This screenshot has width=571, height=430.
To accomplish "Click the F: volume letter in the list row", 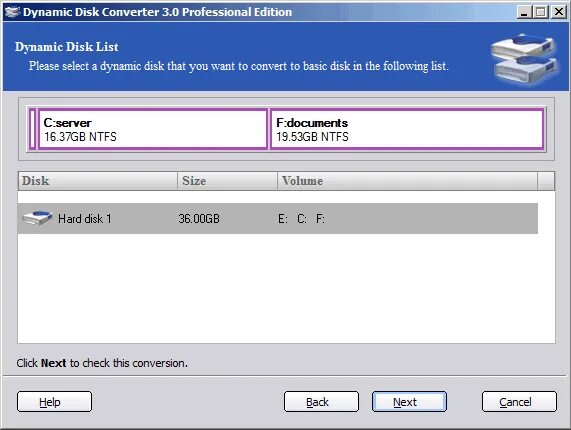I will tap(320, 219).
